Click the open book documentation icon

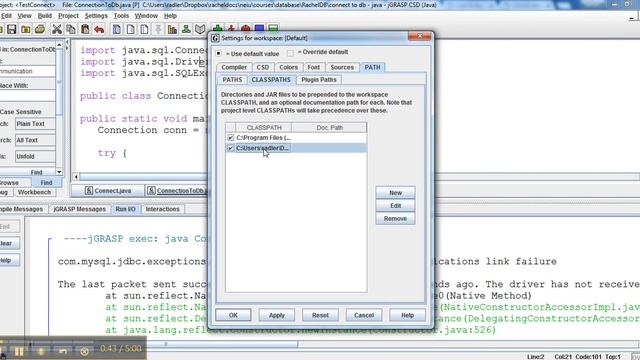[x=200, y=29]
